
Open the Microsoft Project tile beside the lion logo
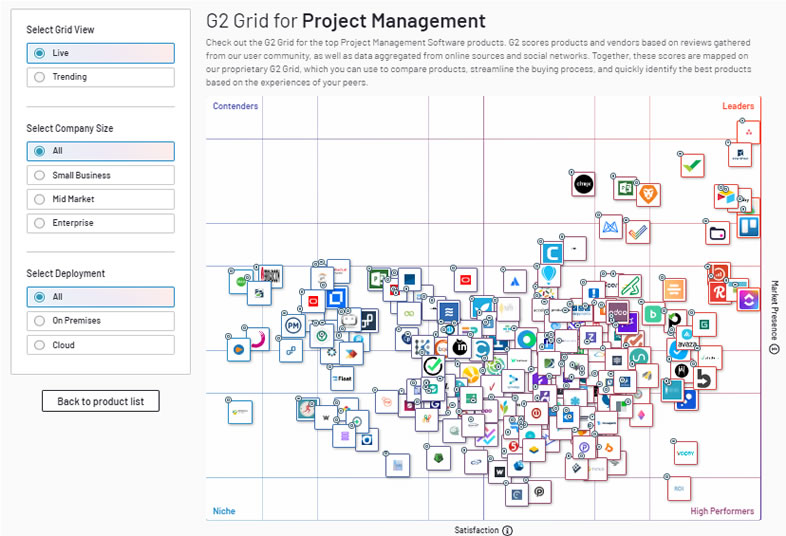click(x=625, y=188)
